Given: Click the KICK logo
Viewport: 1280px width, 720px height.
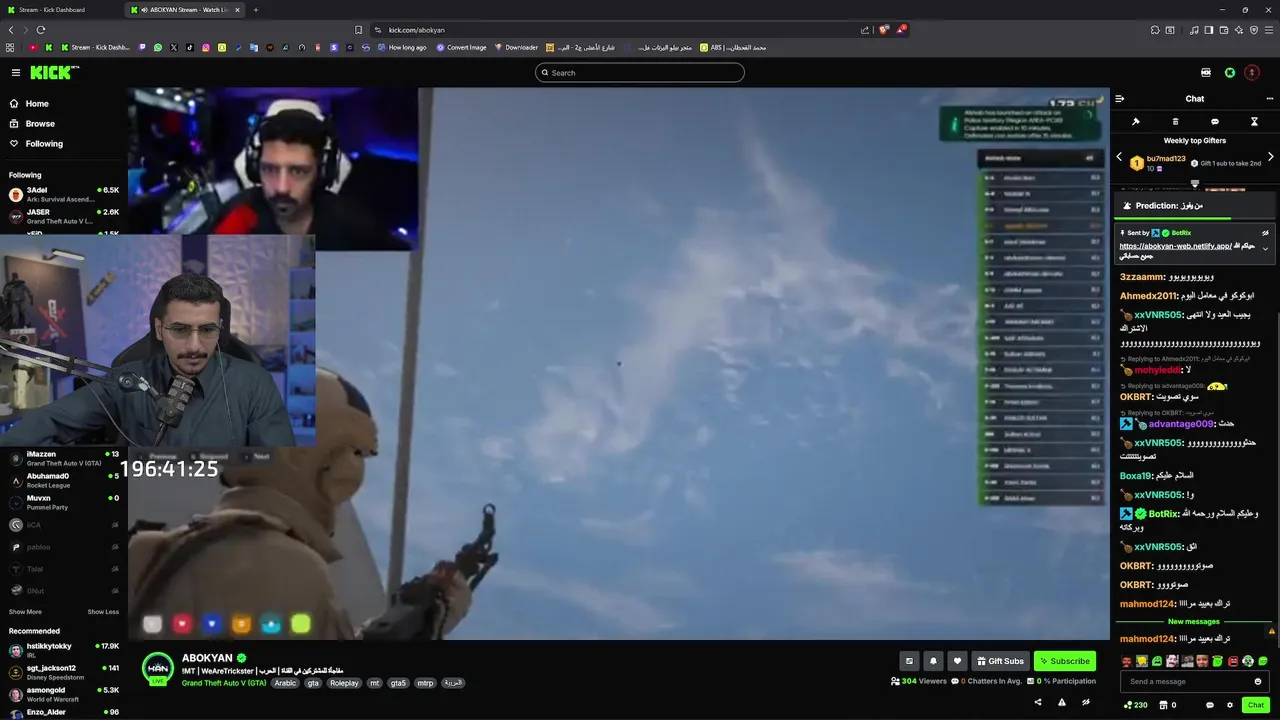Looking at the screenshot, I should [54, 72].
